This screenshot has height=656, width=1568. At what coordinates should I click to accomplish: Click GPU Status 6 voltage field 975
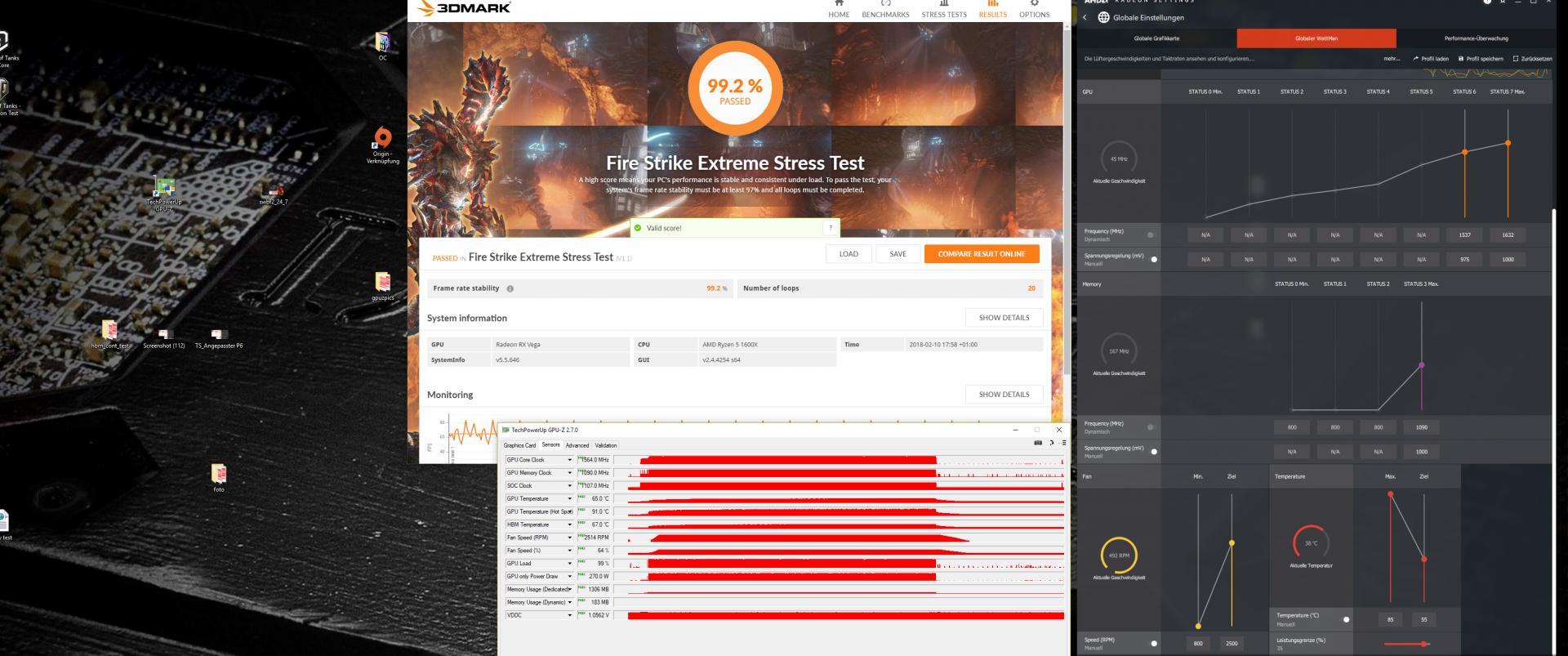(1464, 259)
